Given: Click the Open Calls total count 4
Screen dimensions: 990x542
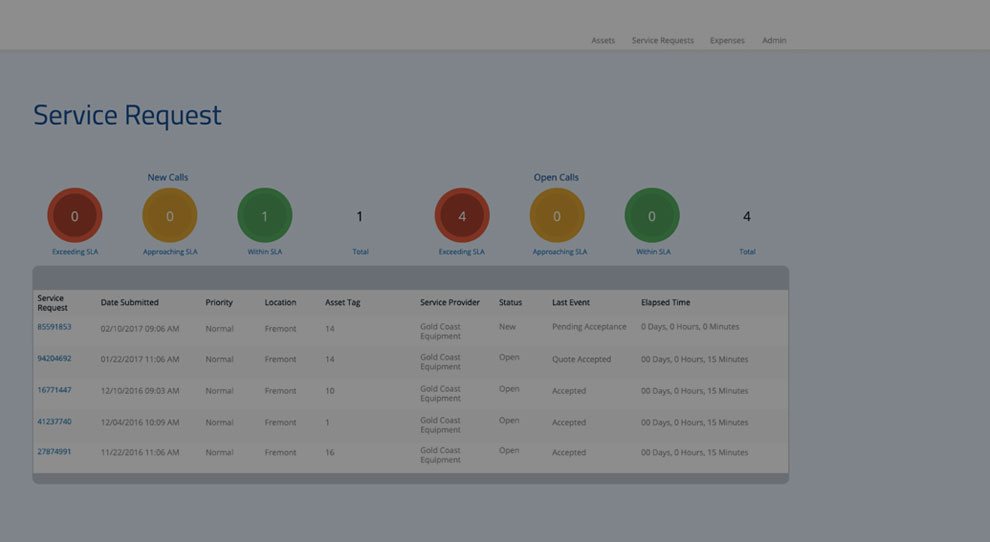Looking at the screenshot, I should tap(747, 217).
